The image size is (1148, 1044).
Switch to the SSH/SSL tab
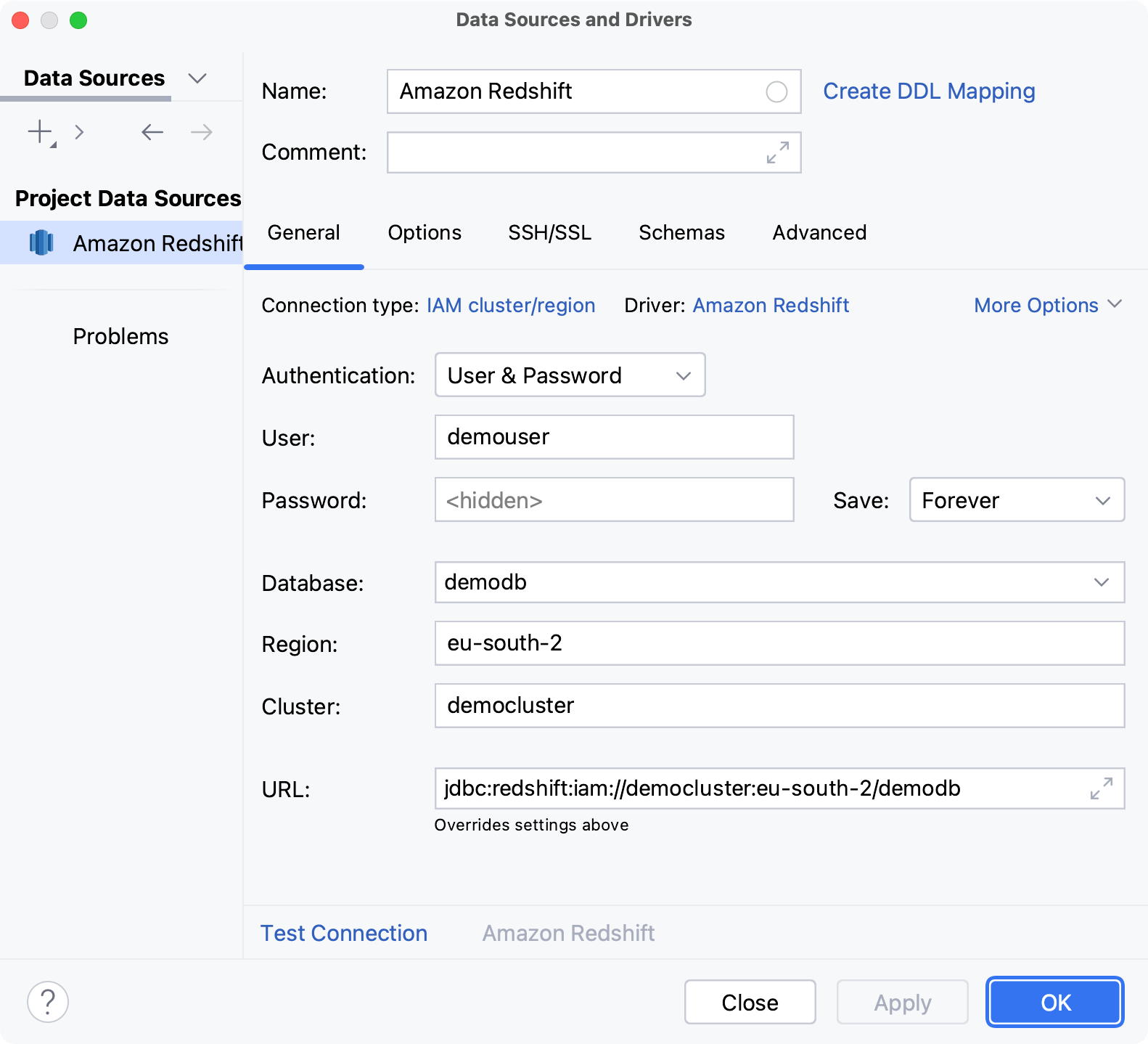click(549, 233)
